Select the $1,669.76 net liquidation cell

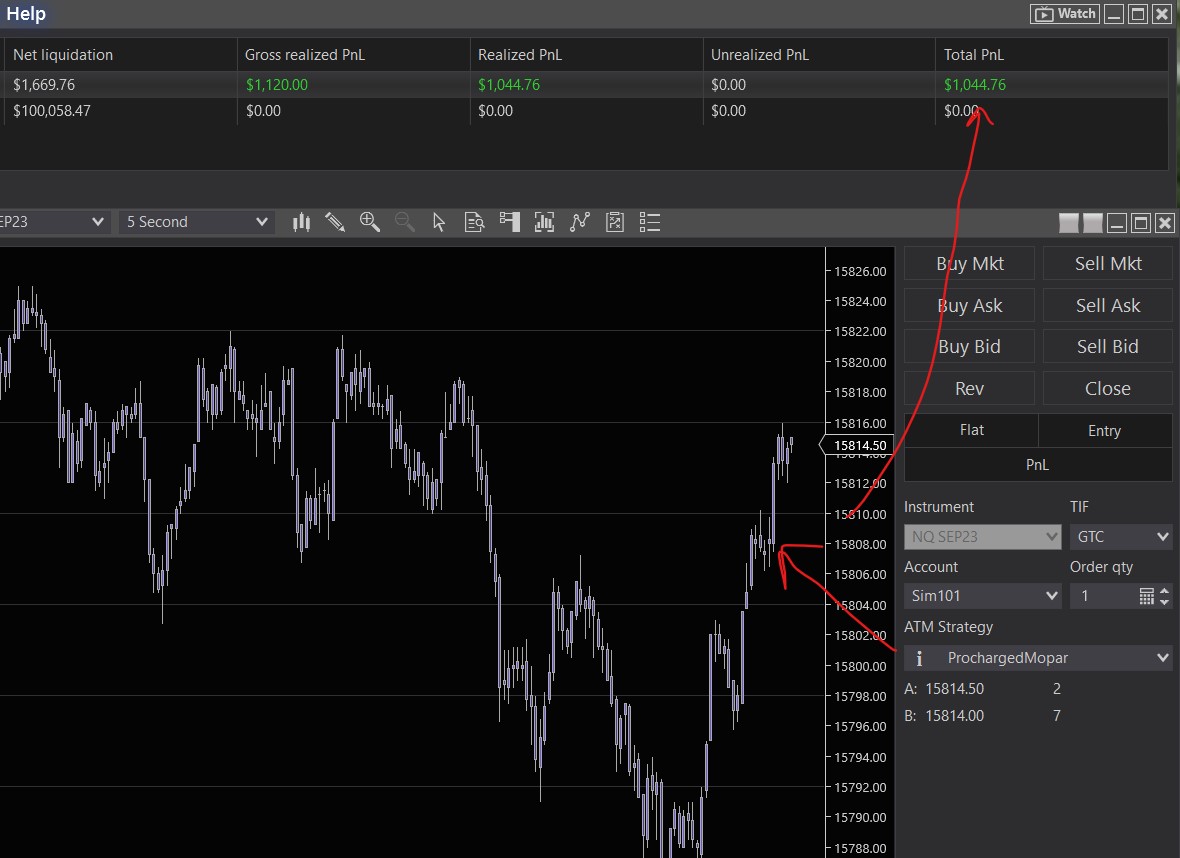[x=119, y=85]
